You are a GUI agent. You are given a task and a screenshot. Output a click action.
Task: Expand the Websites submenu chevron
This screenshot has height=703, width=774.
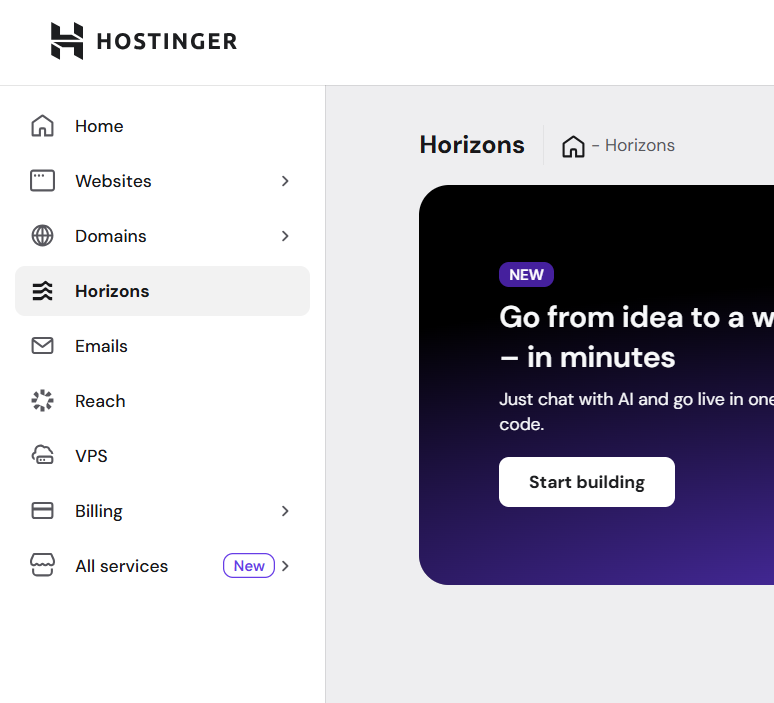pyautogui.click(x=285, y=181)
